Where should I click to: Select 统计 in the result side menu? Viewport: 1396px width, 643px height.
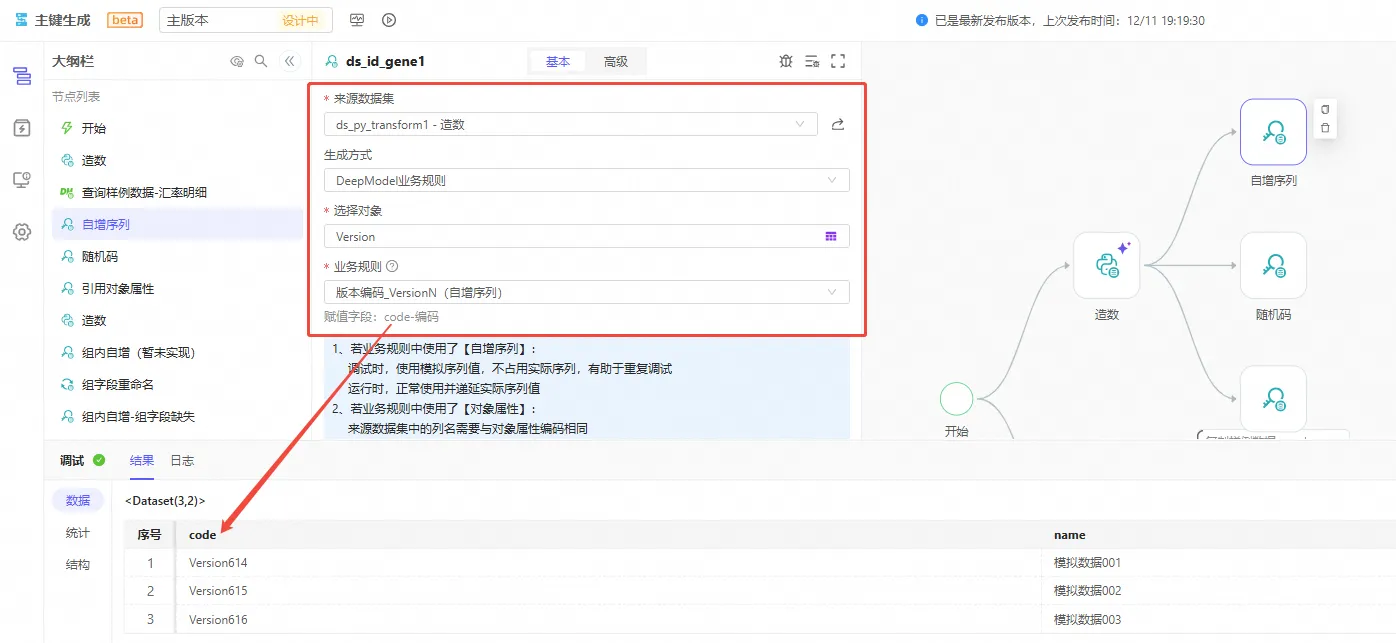[78, 532]
